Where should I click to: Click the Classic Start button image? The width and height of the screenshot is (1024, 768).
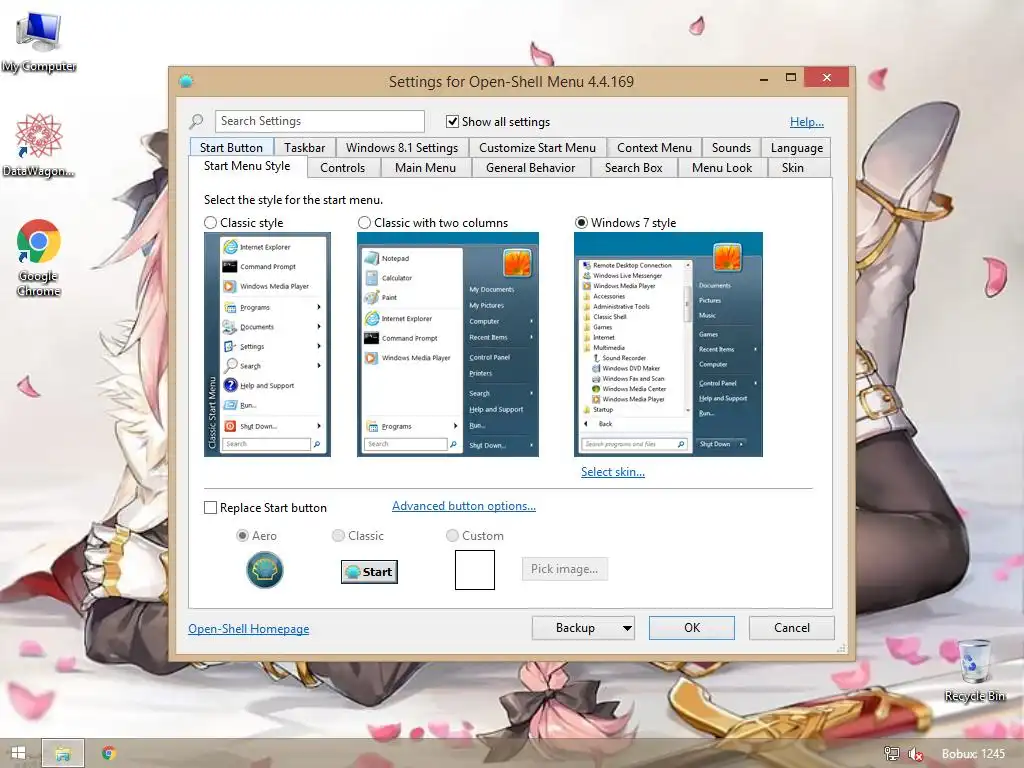tap(369, 571)
